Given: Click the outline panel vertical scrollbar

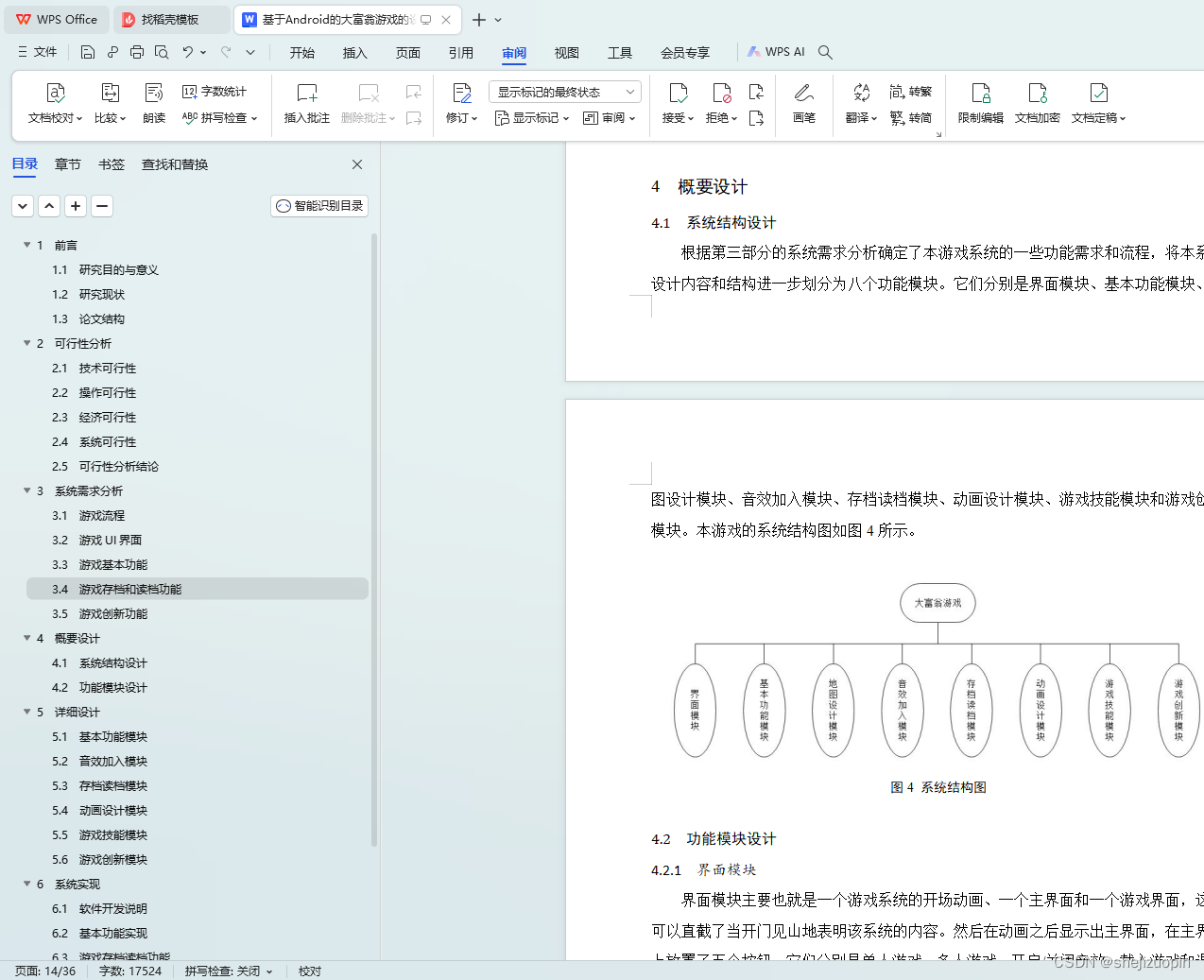Looking at the screenshot, I should tap(374, 539).
